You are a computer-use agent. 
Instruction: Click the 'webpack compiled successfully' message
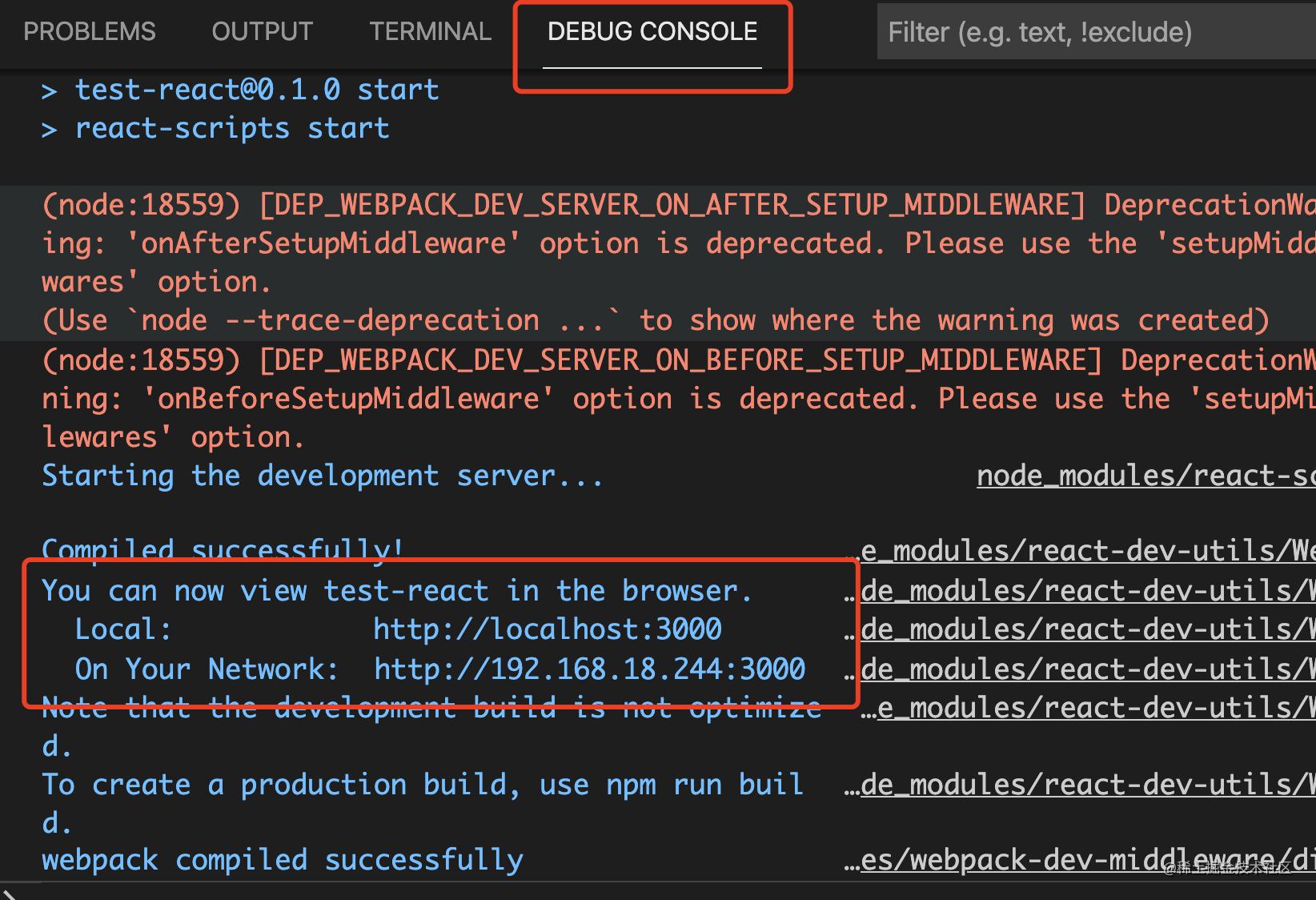[x=282, y=860]
